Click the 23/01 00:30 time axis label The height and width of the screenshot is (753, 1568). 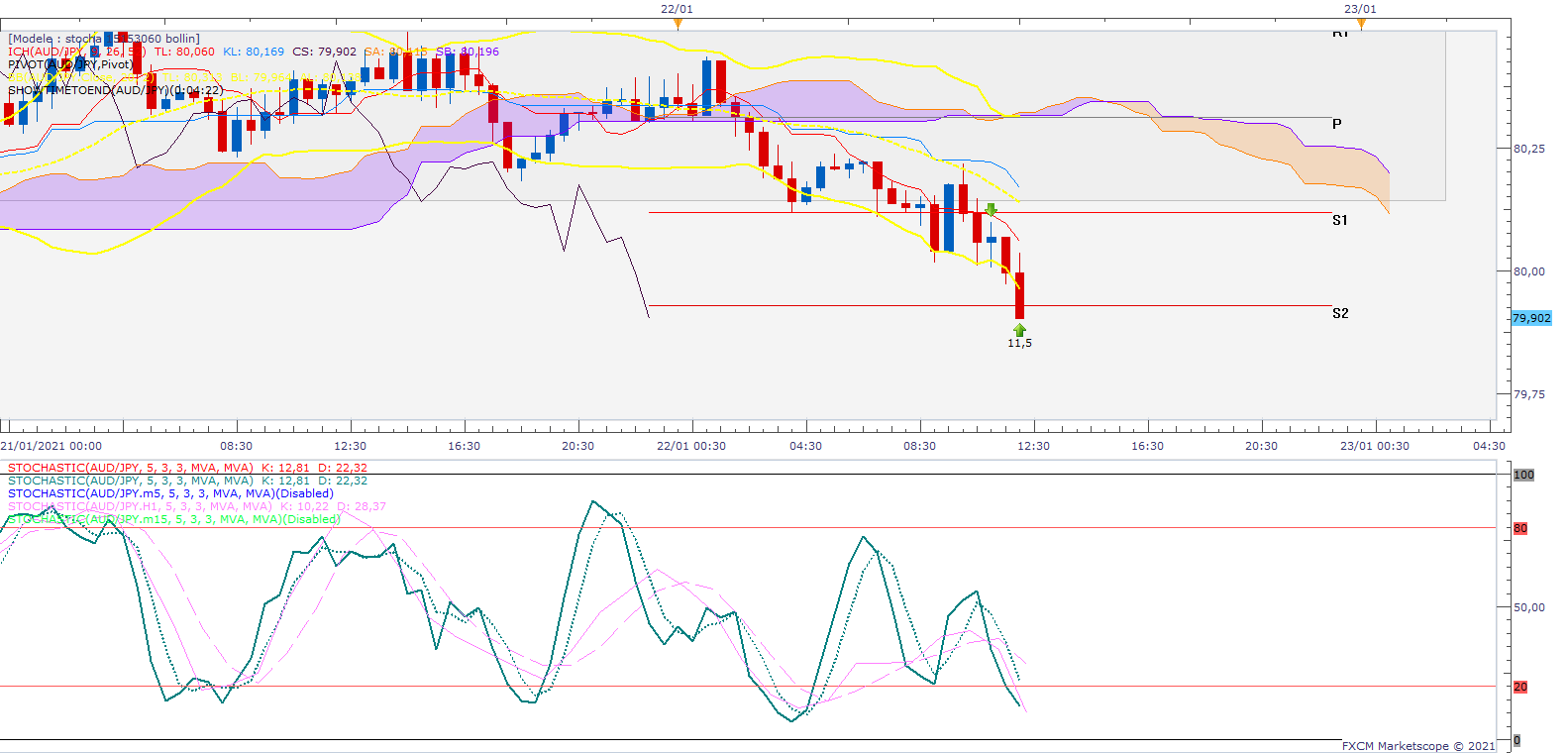pyautogui.click(x=1375, y=446)
